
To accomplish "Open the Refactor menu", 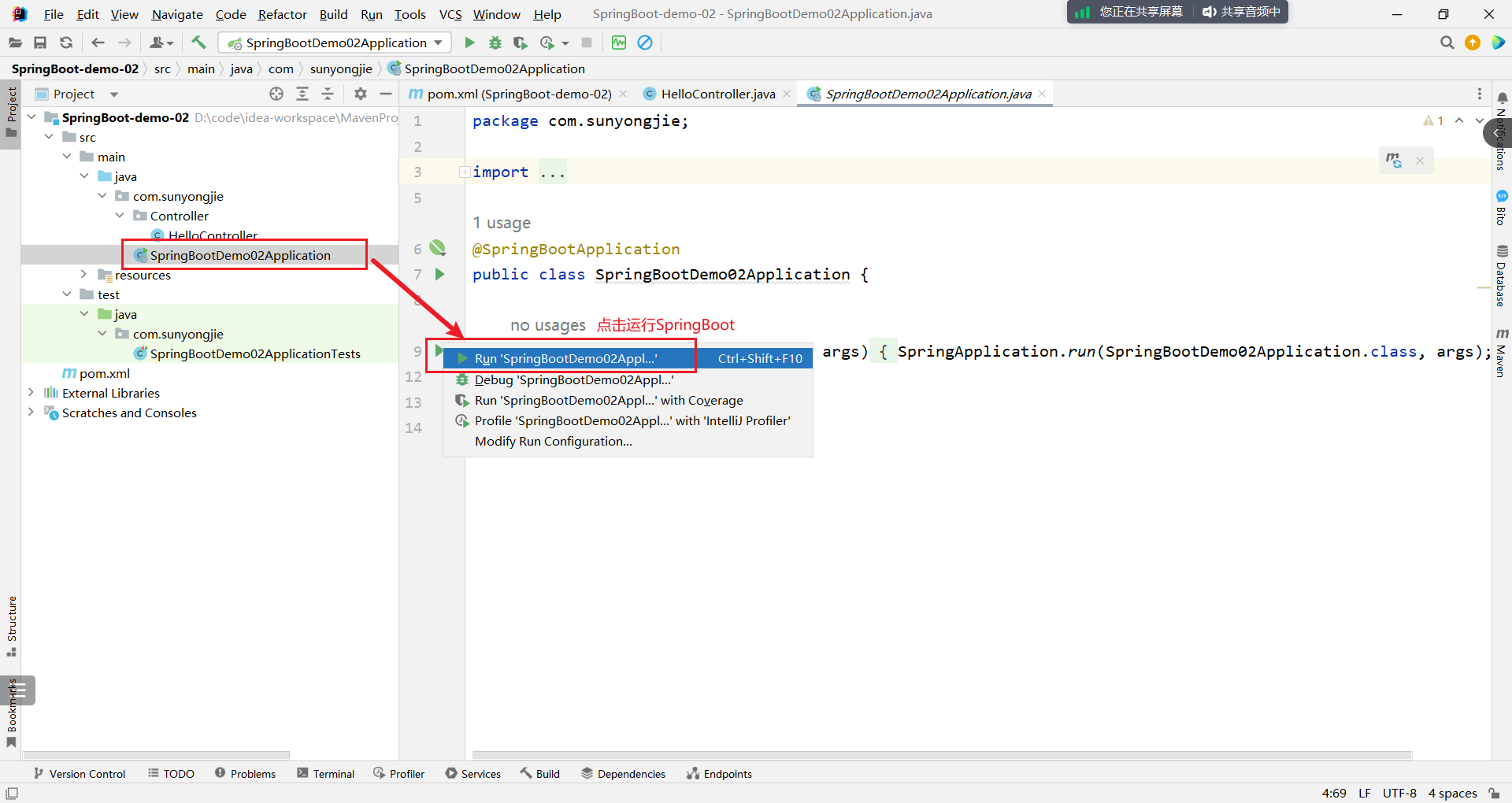I will coord(282,14).
